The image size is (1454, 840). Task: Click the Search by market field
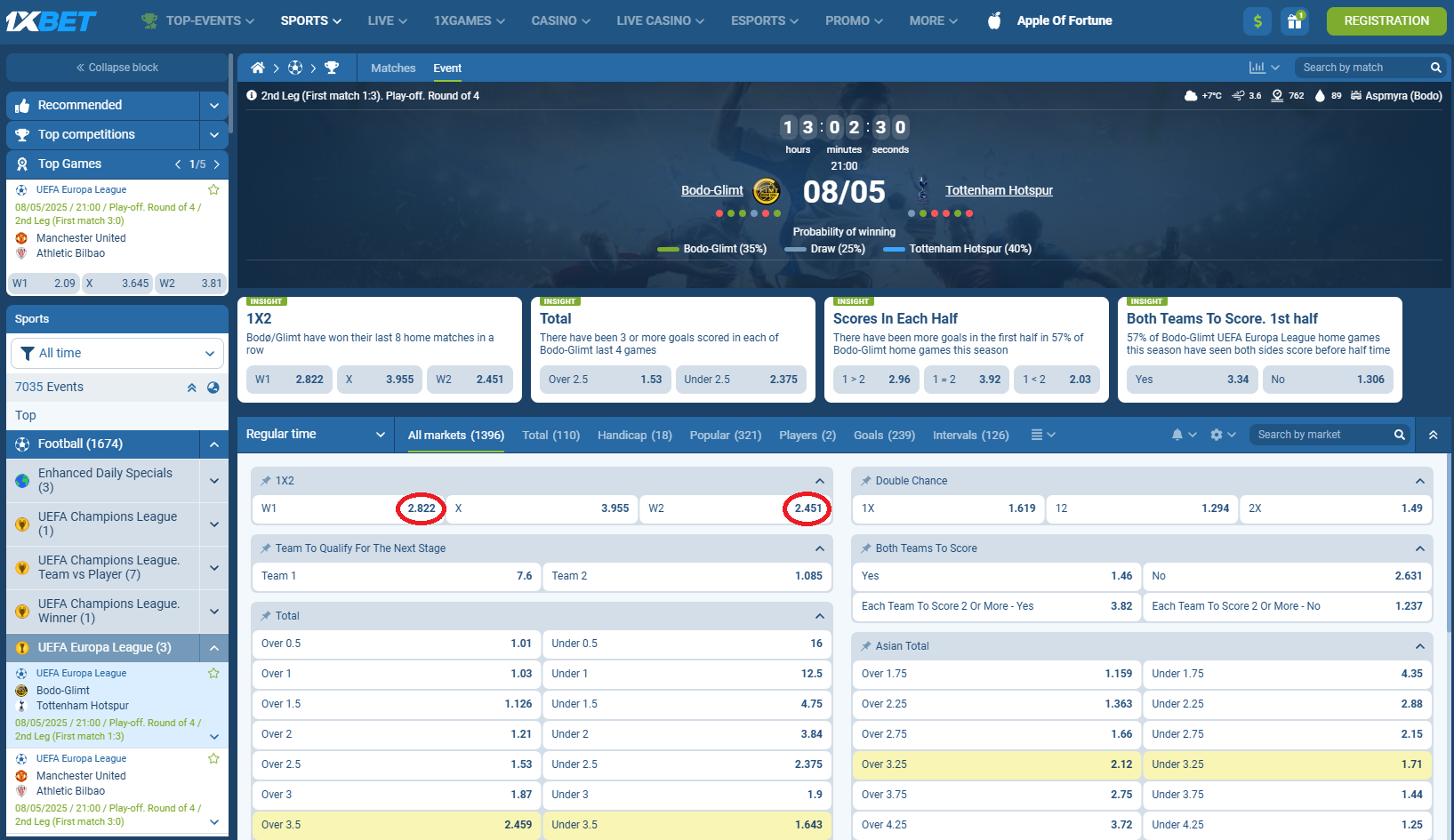tap(1321, 435)
